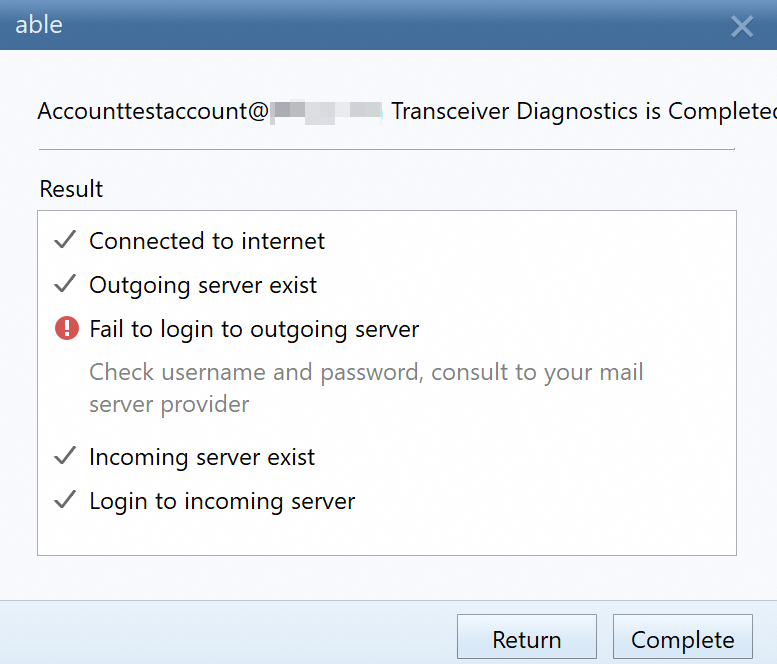Close the diagnostics dialog with the X
777x664 pixels.
[x=742, y=26]
